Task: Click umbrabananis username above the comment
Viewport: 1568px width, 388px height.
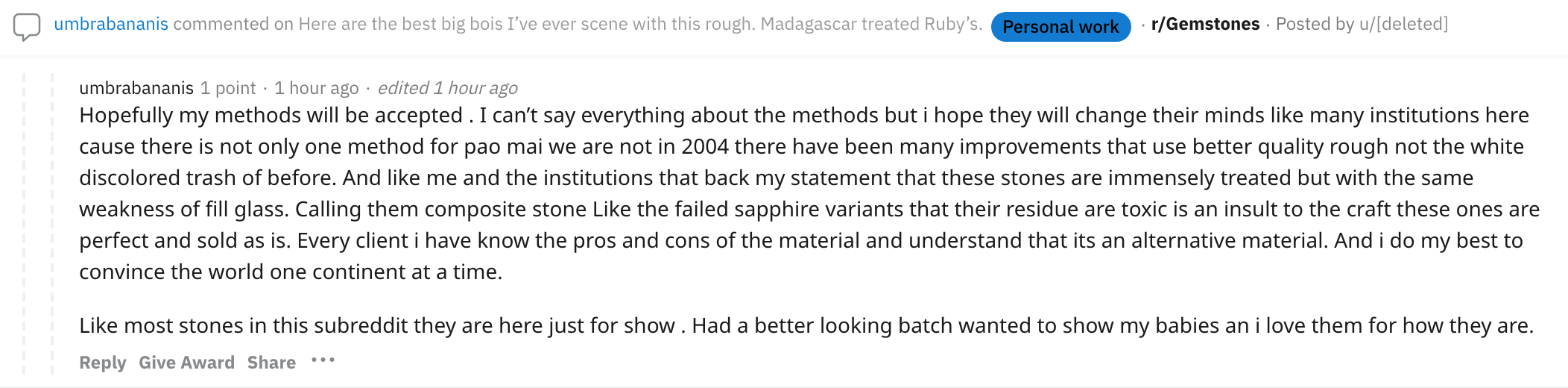Action: (136, 88)
